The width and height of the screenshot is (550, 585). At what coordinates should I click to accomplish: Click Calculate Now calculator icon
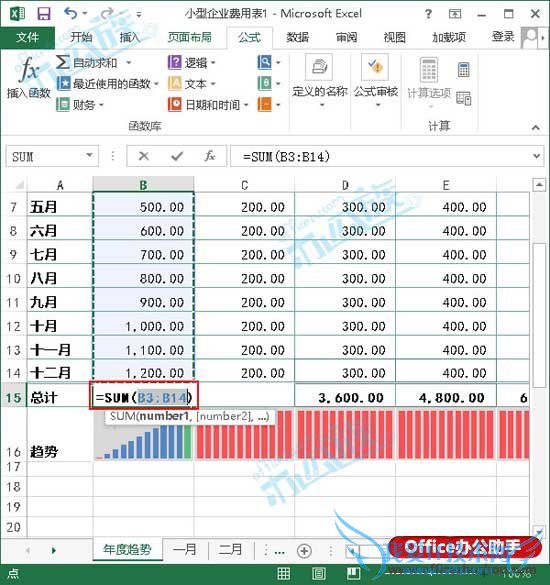[463, 70]
